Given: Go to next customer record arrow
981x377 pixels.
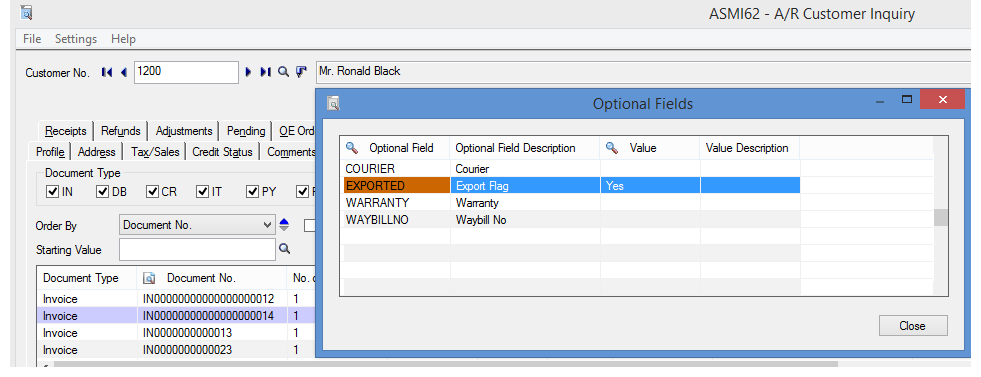Looking at the screenshot, I should point(248,73).
